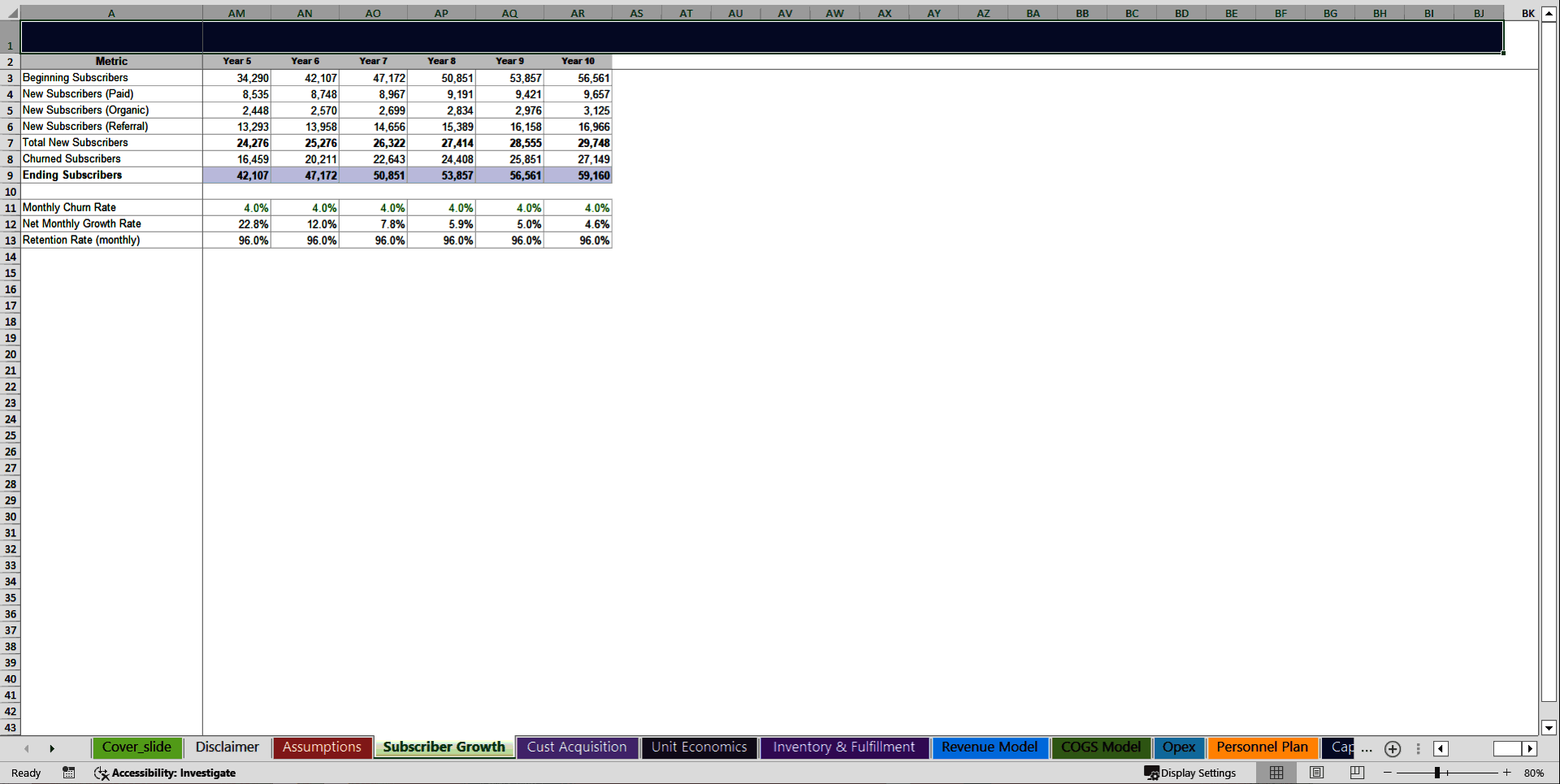Click the vertical scrollbar down arrow

(1548, 729)
